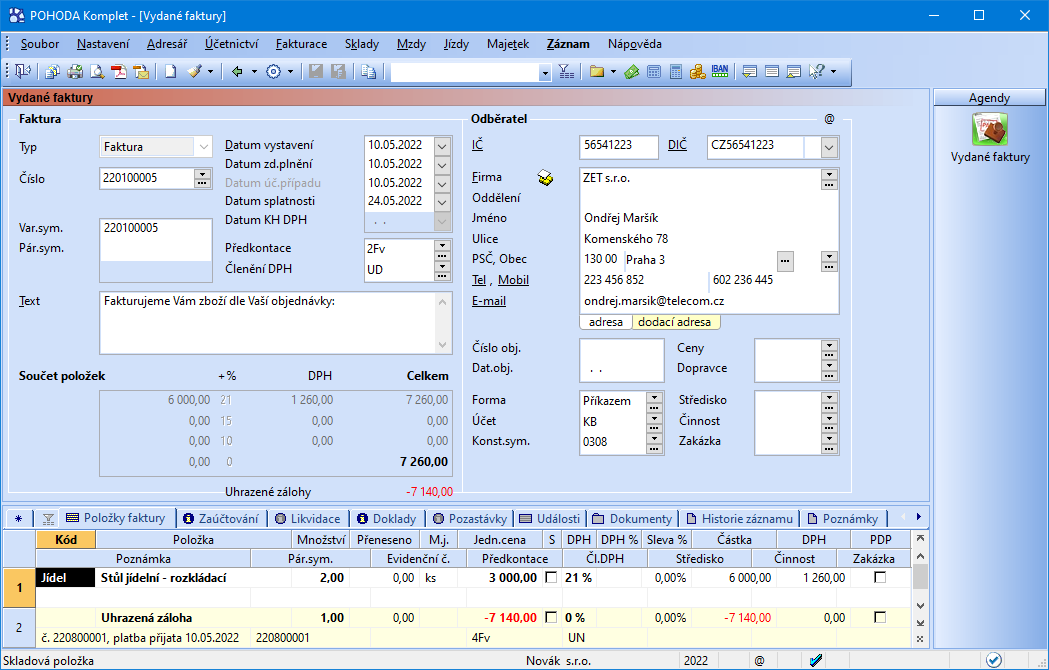
Task: Open toolbar search combo box dropdown
Action: point(545,72)
